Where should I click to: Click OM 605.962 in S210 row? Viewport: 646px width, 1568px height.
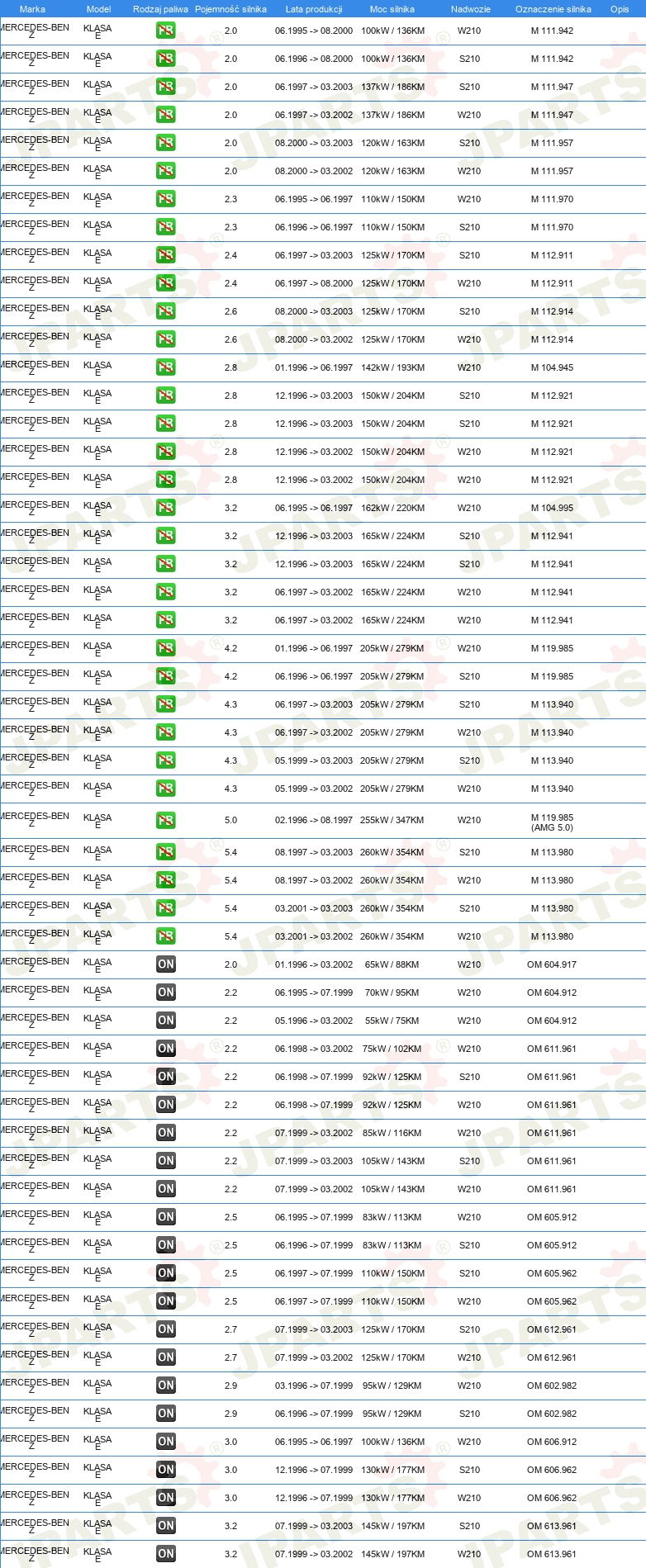552,1273
